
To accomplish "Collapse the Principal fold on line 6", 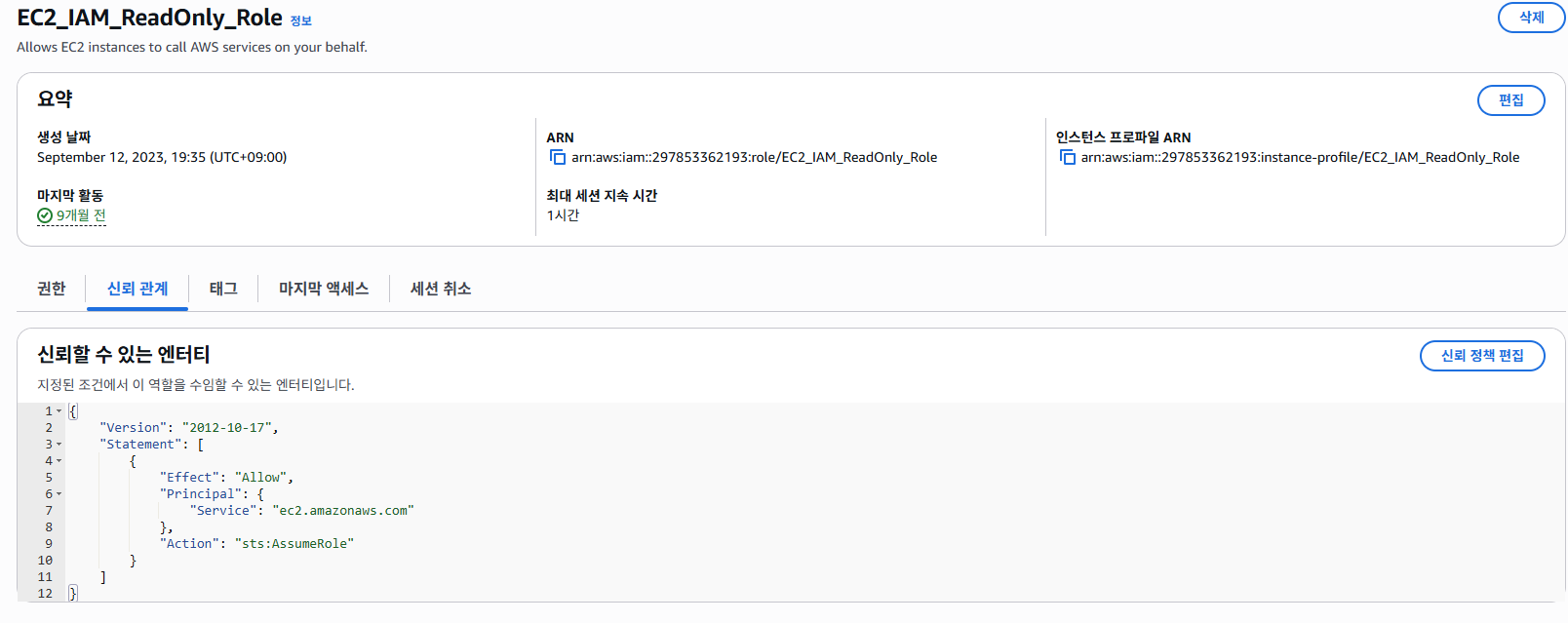I will click(59, 494).
